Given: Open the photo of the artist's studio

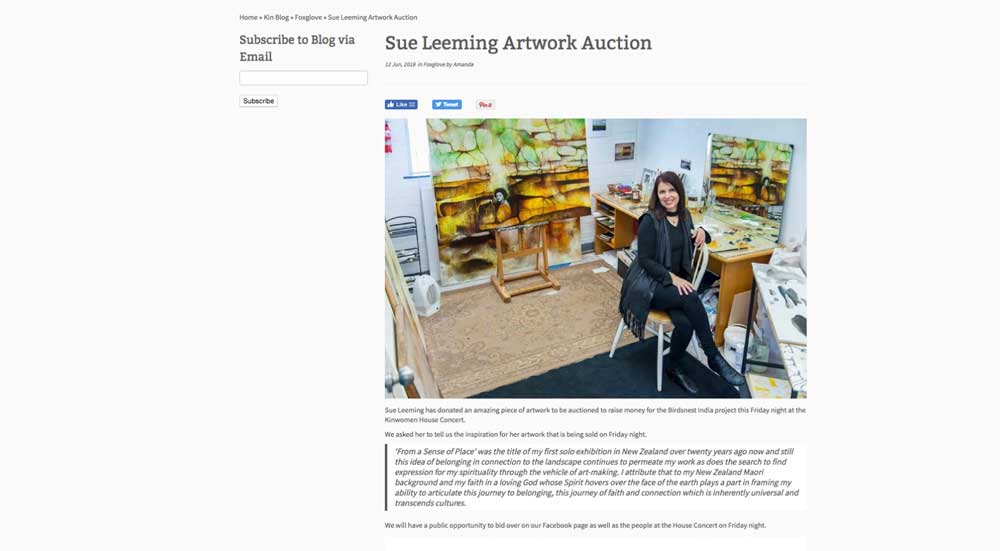Looking at the screenshot, I should [596, 258].
